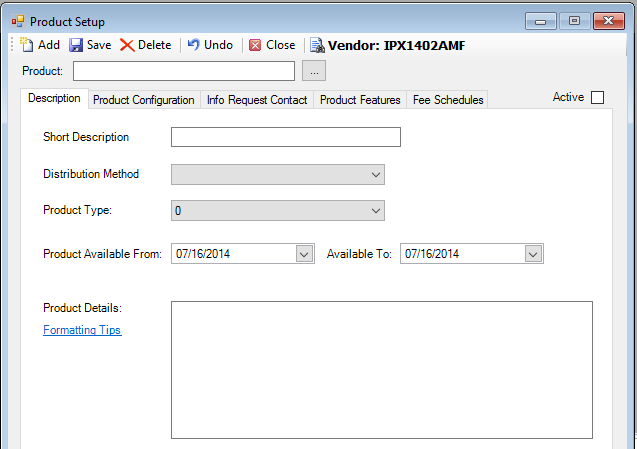This screenshot has width=637, height=449.
Task: Click the Vendor document icon
Action: pyautogui.click(x=316, y=45)
